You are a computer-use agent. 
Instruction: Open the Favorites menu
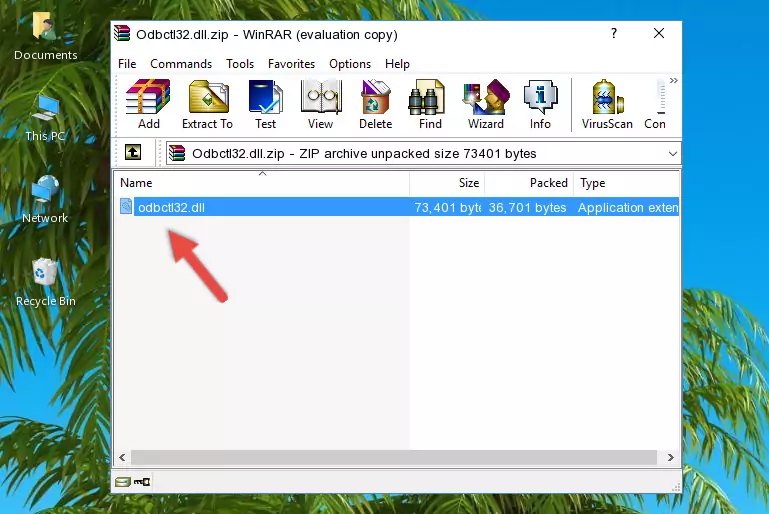[x=291, y=64]
